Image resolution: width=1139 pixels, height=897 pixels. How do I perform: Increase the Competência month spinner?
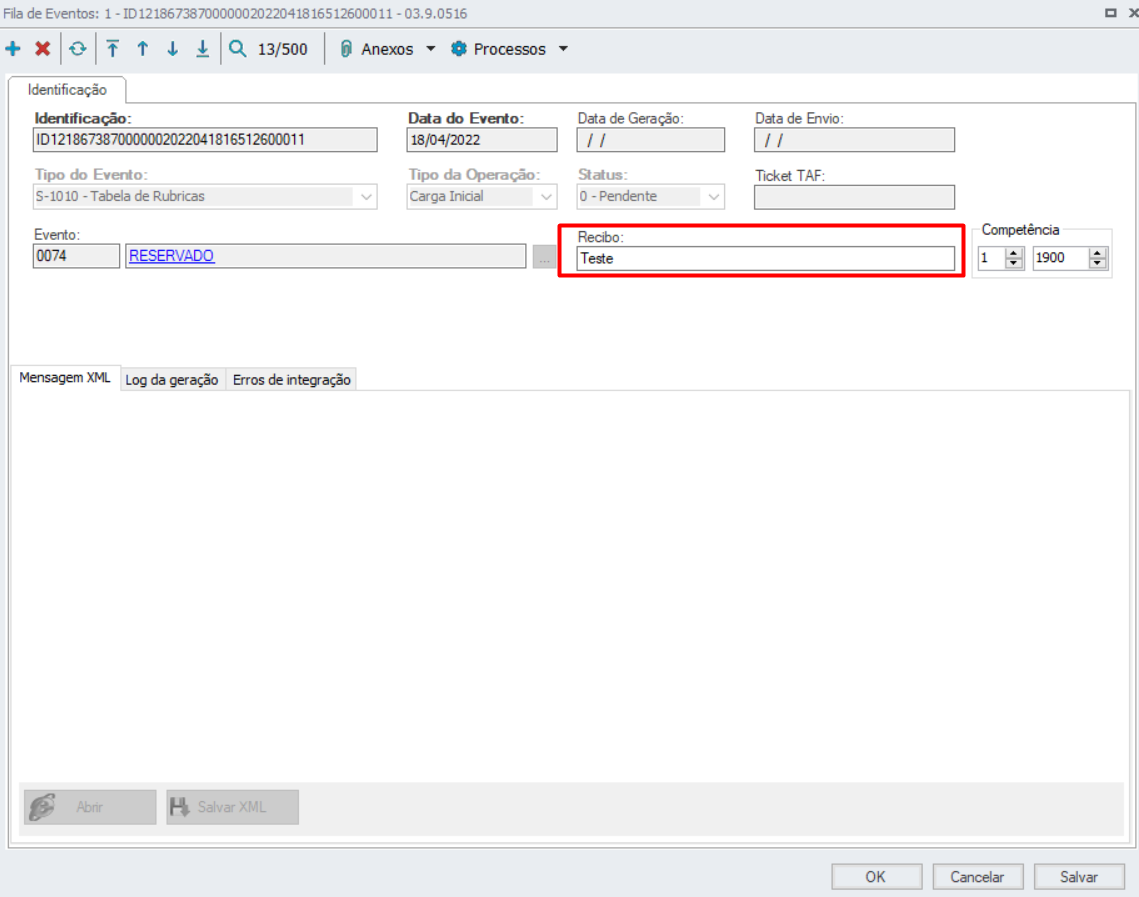coord(1013,253)
